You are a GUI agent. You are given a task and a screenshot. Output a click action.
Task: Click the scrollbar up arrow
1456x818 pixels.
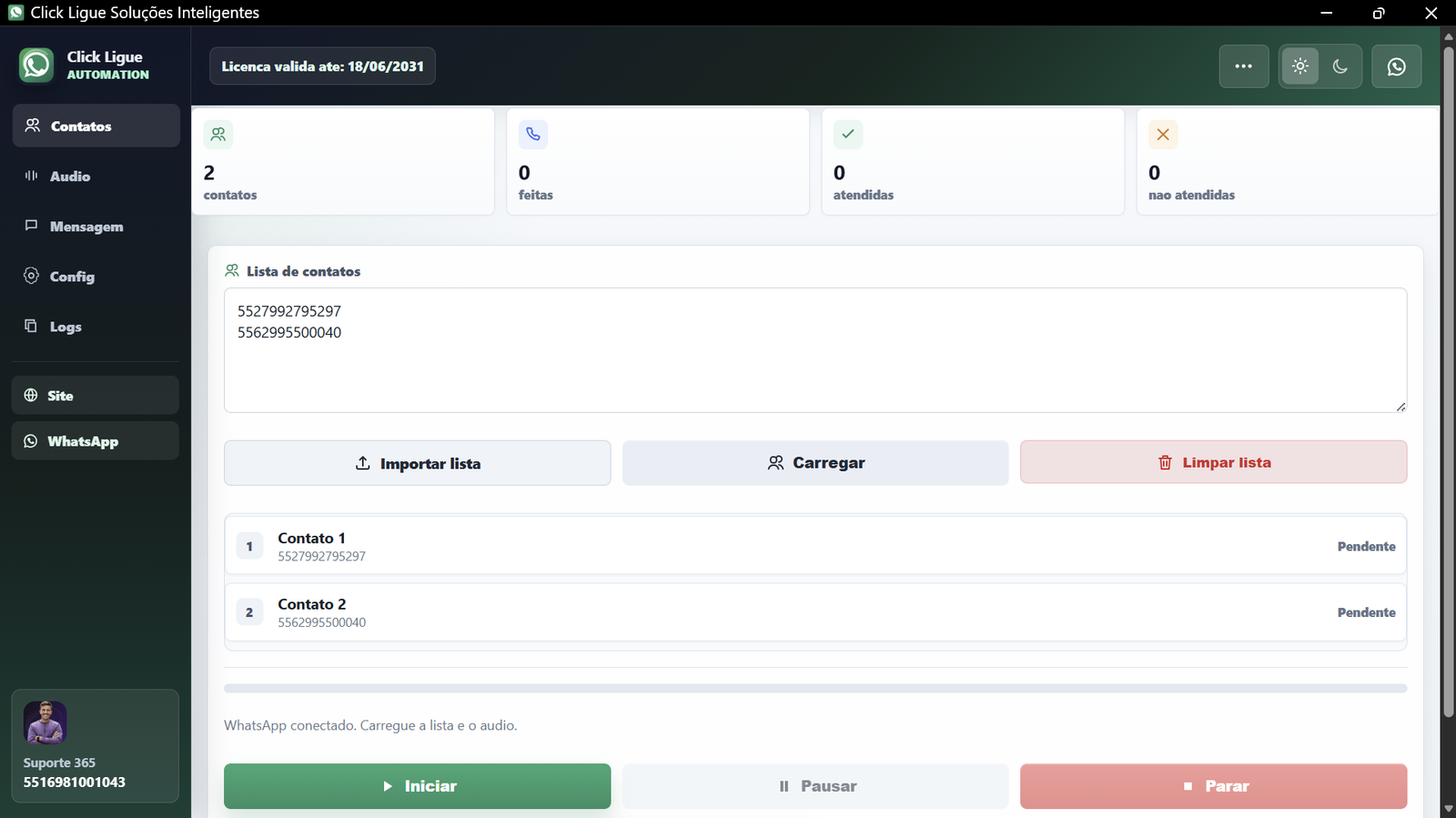tap(1449, 35)
